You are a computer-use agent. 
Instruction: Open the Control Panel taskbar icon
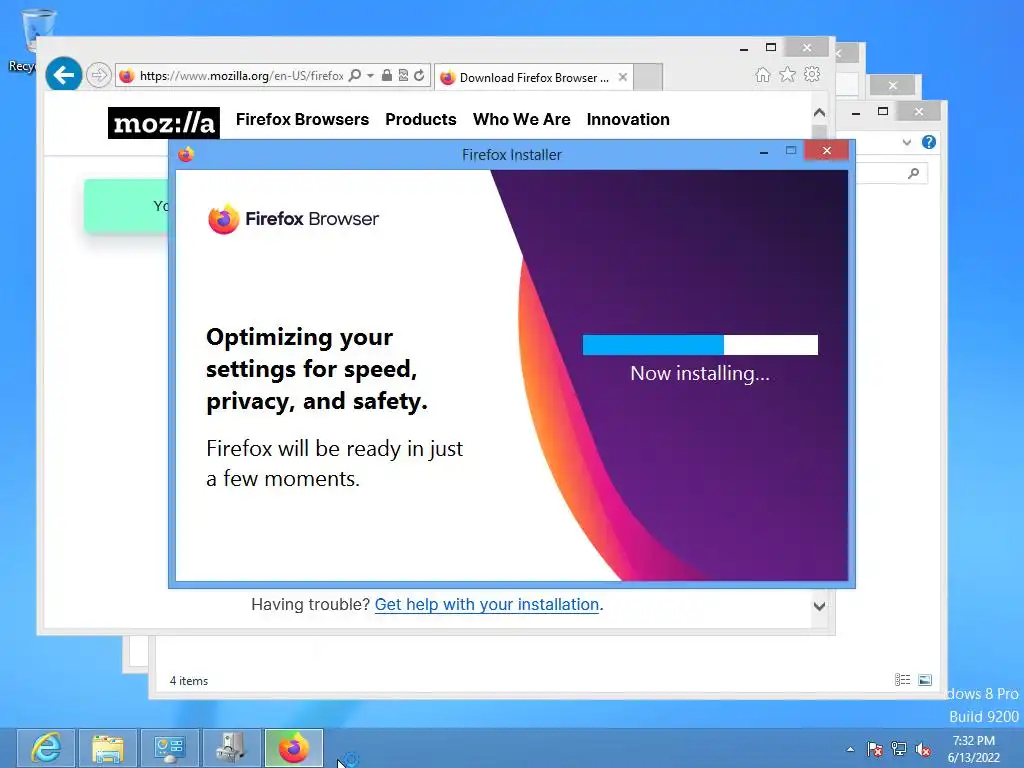tap(170, 748)
